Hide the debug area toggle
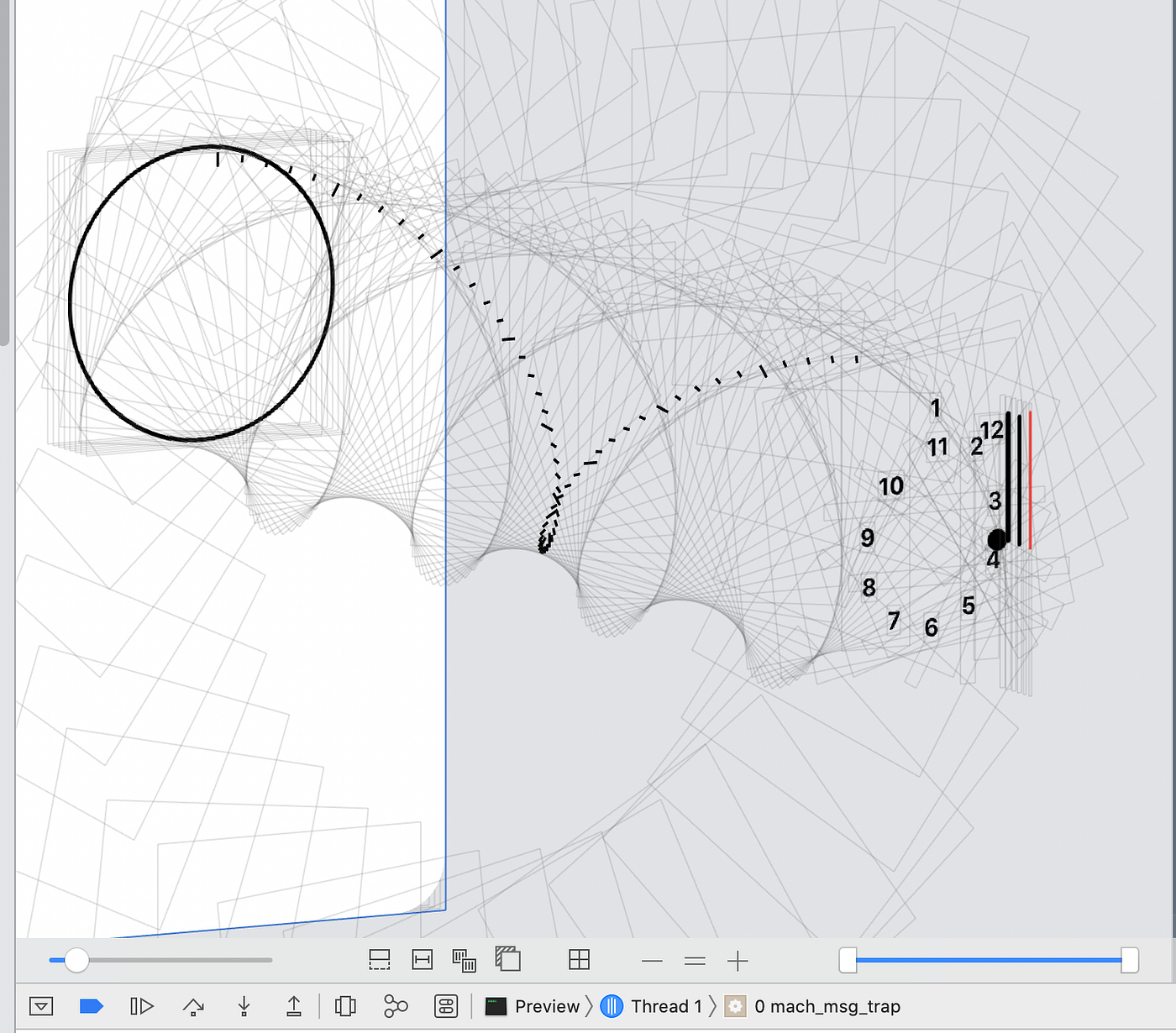Screen dimensions: 1176x1033 41,1006
